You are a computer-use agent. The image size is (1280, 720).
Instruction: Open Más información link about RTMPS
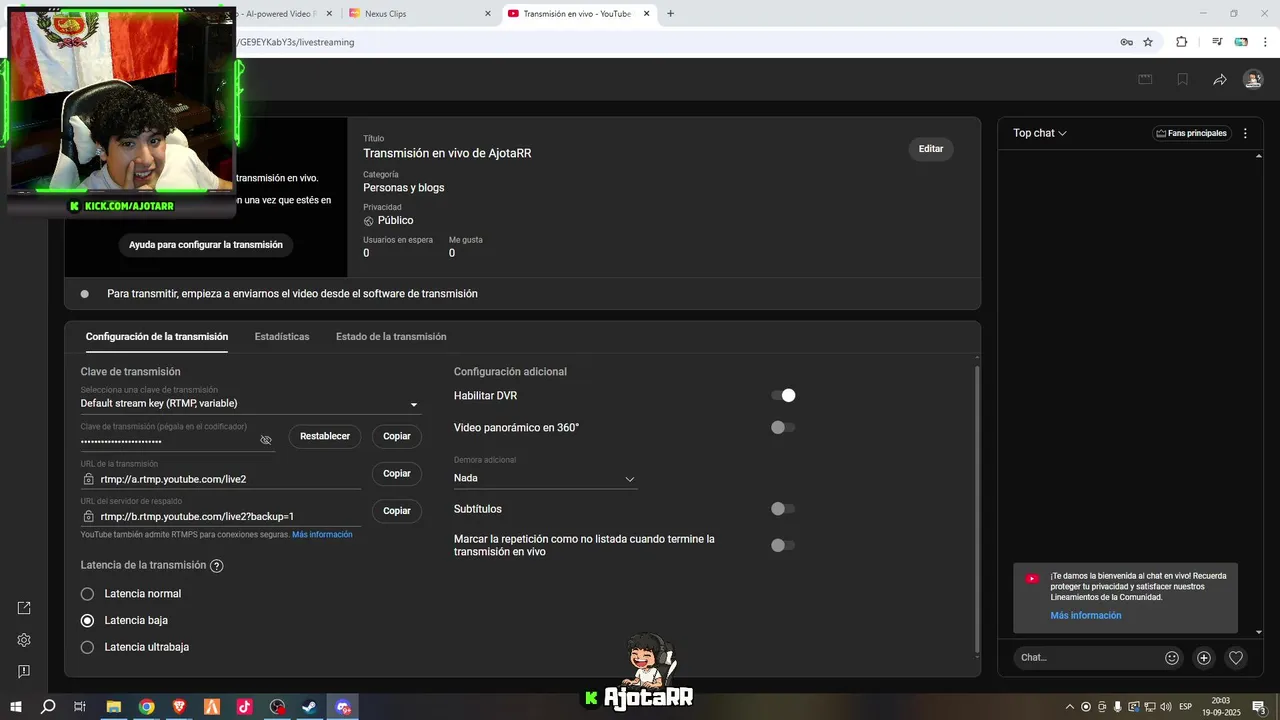pos(322,535)
